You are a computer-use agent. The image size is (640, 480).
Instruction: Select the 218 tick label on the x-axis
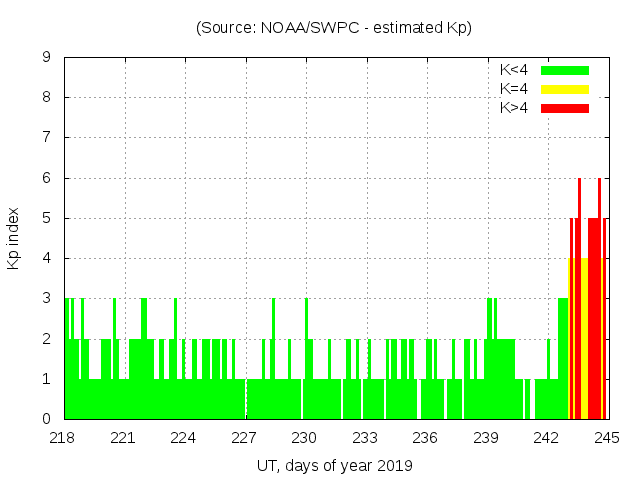point(63,438)
